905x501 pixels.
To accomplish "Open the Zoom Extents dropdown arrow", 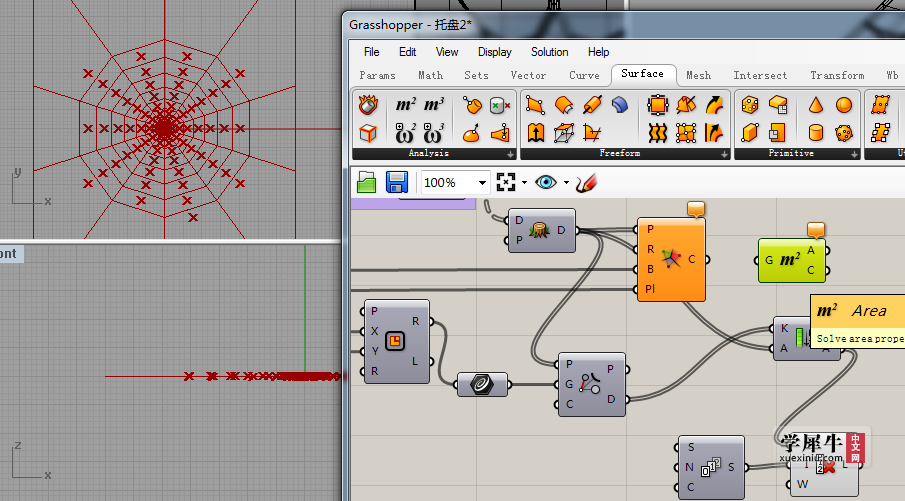I will tap(524, 183).
